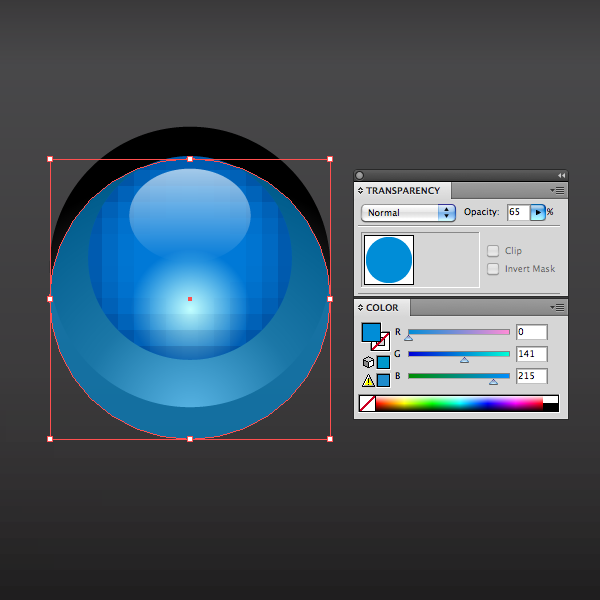Enable the Clip checkbox

tap(493, 251)
